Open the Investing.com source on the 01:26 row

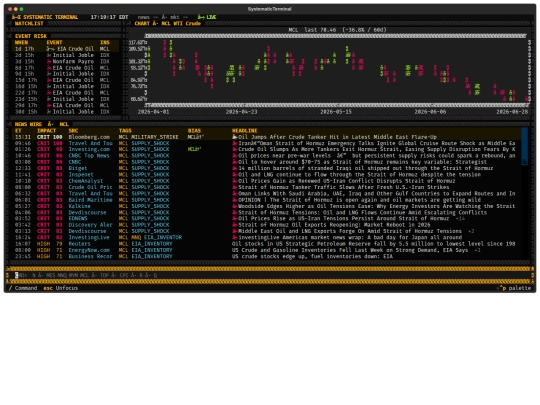89,149
